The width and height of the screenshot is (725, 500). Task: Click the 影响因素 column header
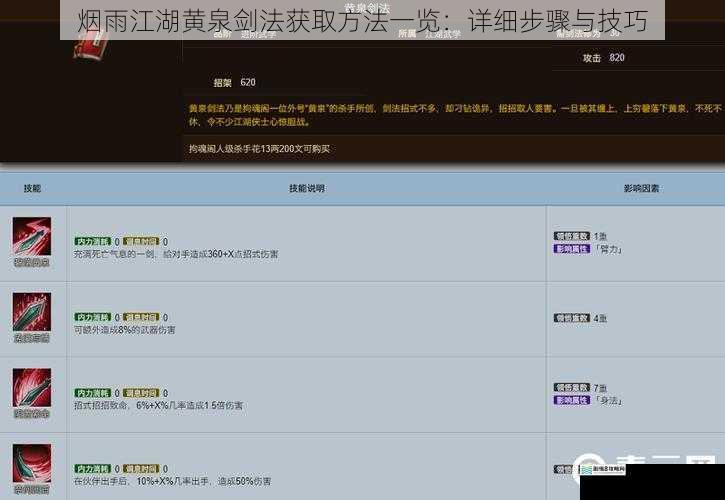click(641, 188)
